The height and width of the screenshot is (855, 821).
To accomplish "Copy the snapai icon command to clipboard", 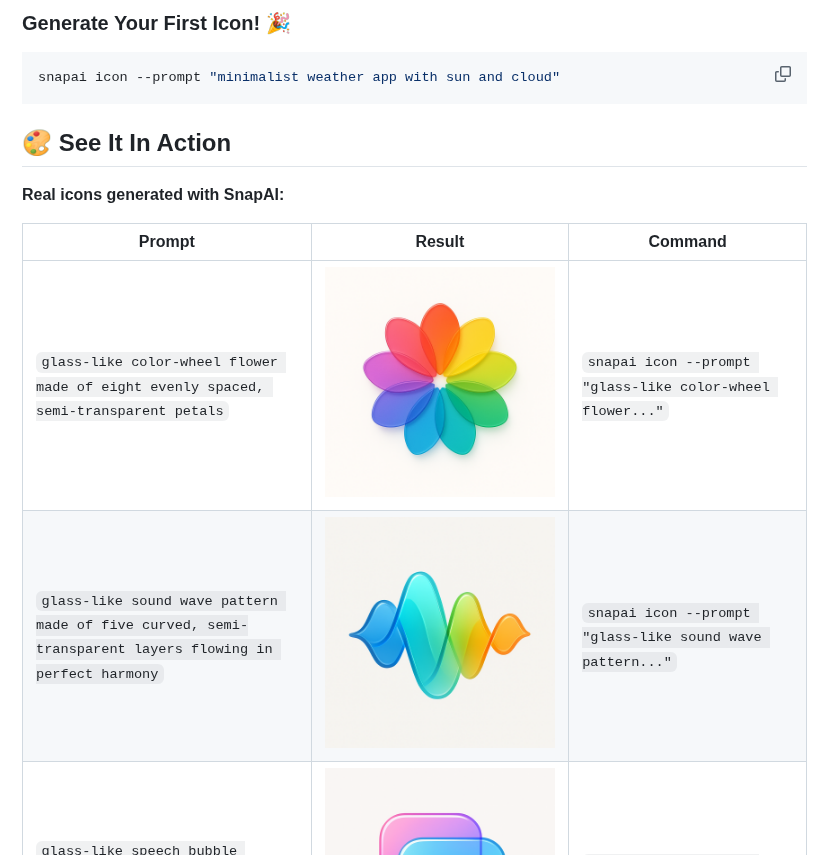I will click(x=782, y=74).
